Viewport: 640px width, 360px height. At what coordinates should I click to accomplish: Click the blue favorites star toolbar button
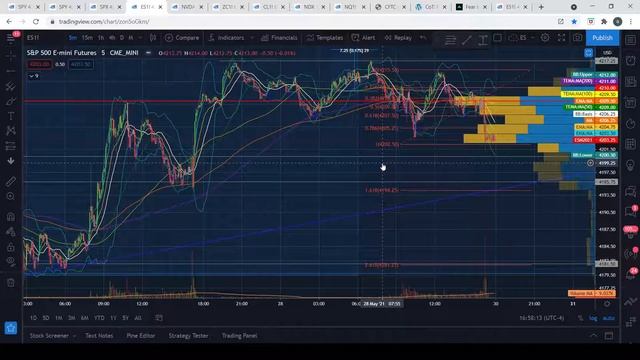pos(11,328)
